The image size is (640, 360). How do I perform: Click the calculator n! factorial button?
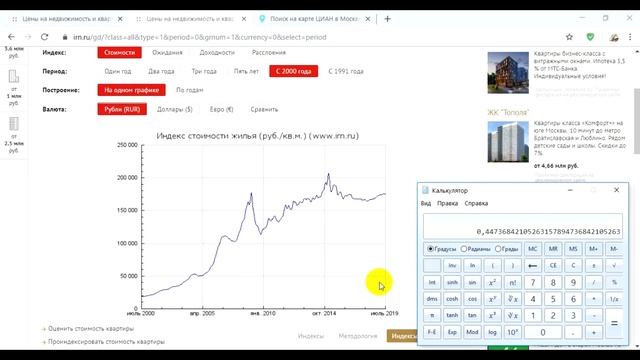click(513, 282)
